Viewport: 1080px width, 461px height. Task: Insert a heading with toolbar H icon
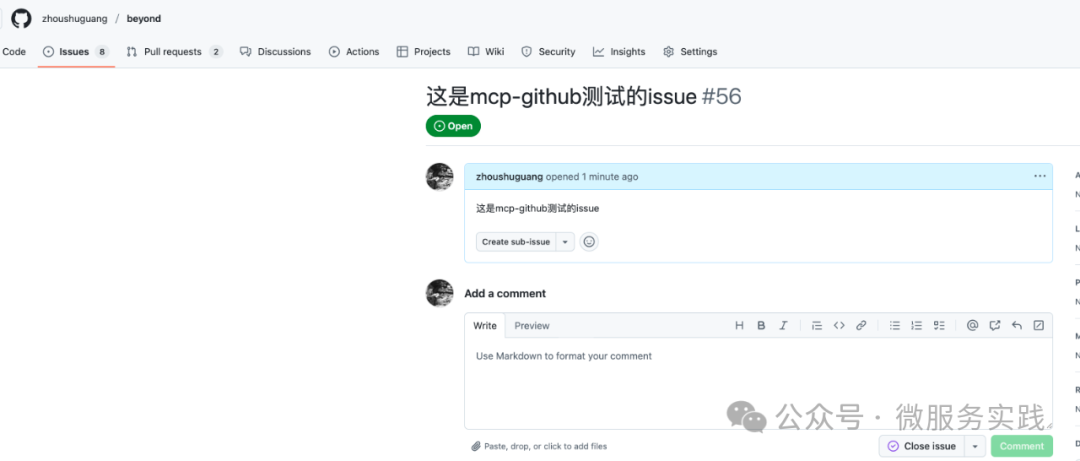[x=739, y=326]
